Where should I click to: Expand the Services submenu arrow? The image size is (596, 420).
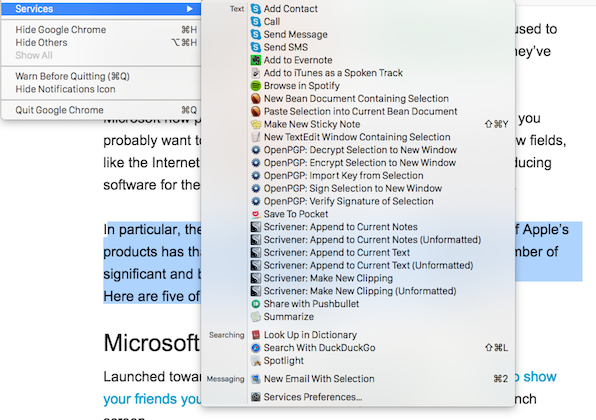point(189,9)
